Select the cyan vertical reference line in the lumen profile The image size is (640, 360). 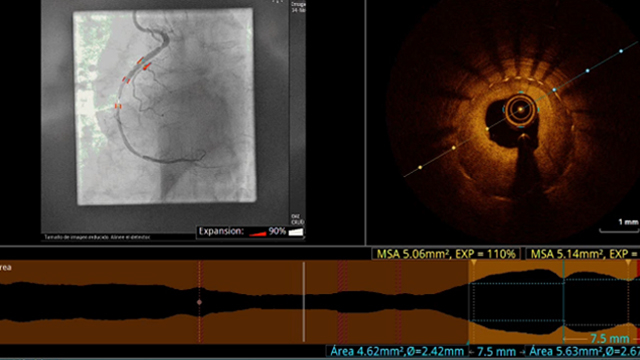(x=564, y=302)
